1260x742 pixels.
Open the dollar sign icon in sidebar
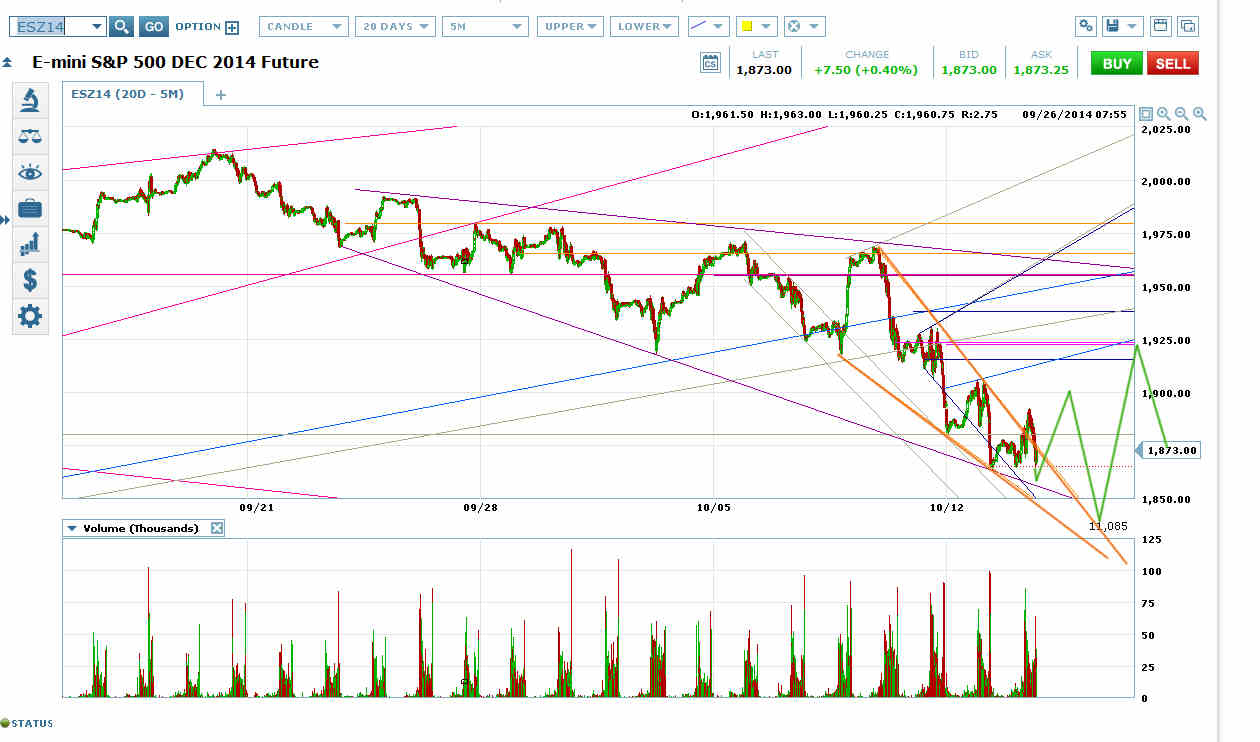tap(30, 279)
